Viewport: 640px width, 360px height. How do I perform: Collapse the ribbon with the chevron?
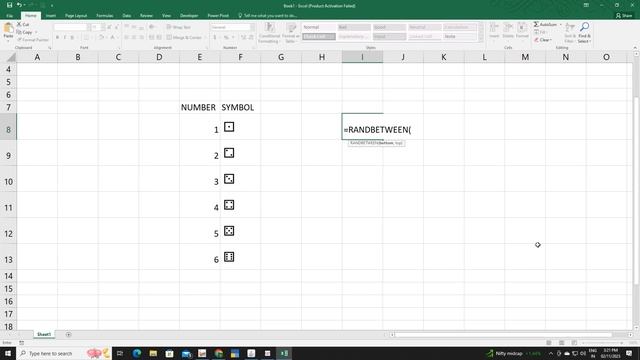[635, 48]
